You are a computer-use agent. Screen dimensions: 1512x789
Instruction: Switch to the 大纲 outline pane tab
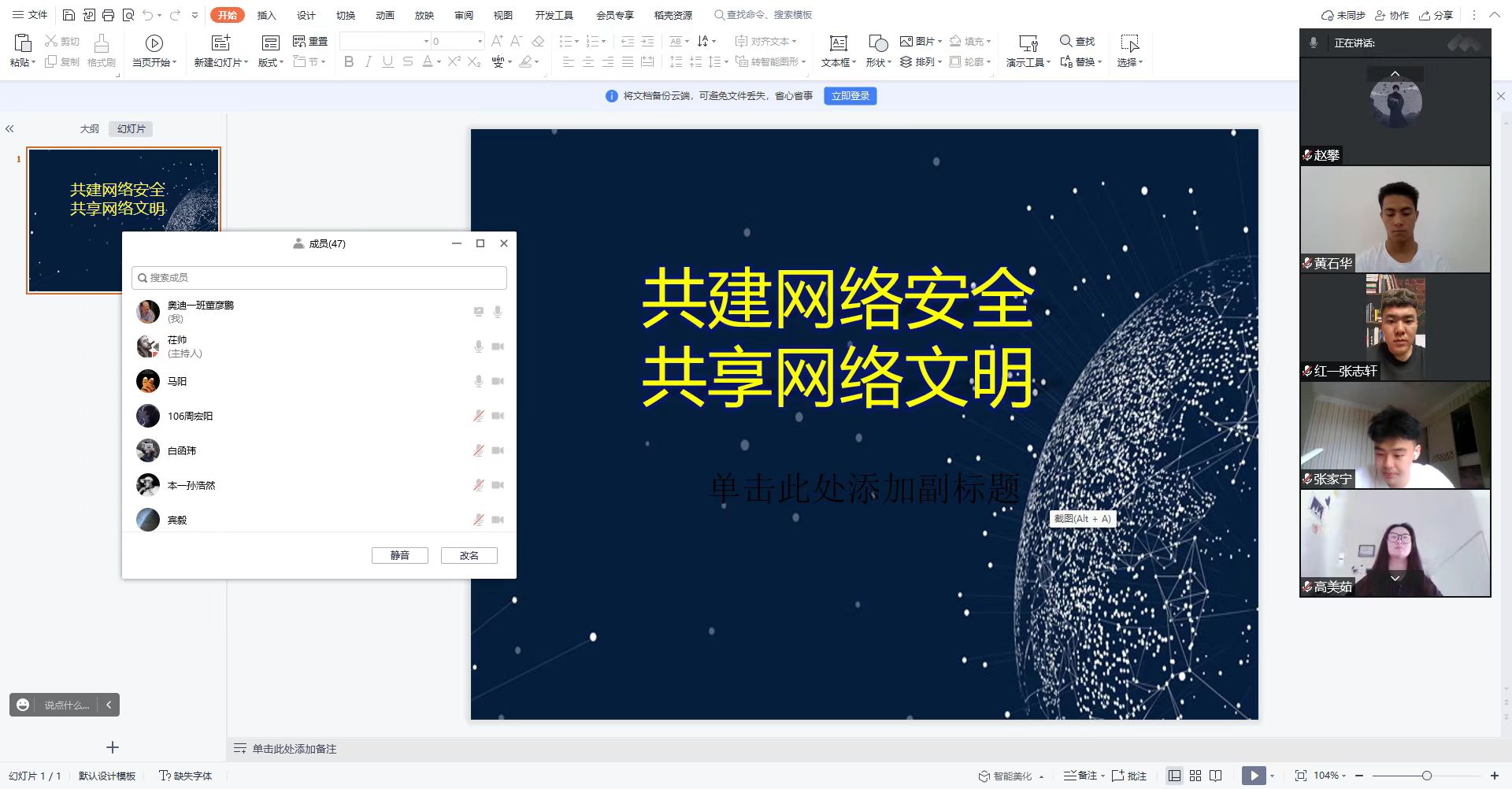click(x=90, y=129)
